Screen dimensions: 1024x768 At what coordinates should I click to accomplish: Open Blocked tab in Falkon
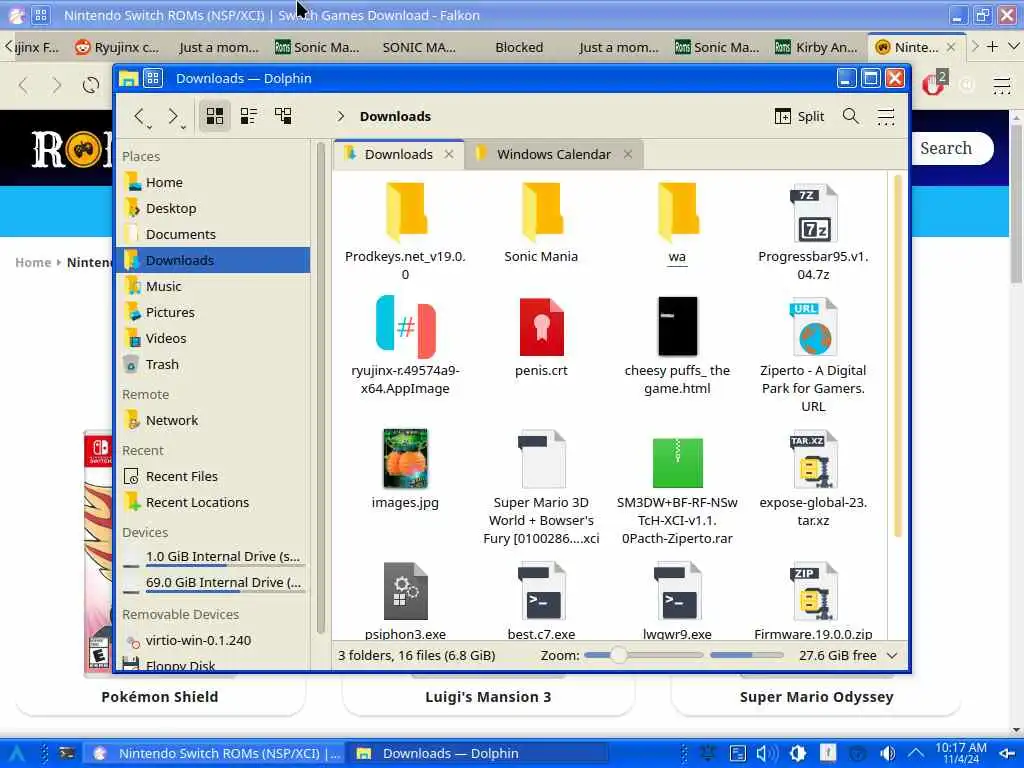coord(519,47)
